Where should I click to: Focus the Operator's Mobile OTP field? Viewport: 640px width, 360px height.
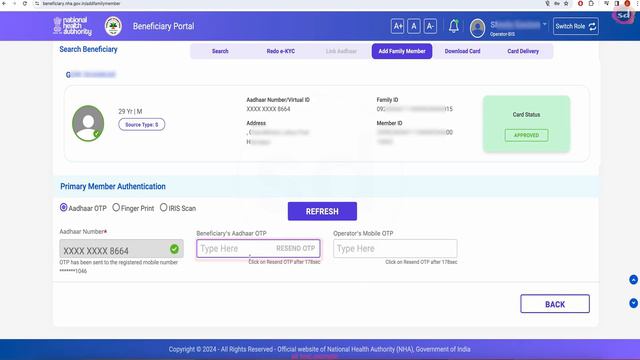[x=395, y=249]
